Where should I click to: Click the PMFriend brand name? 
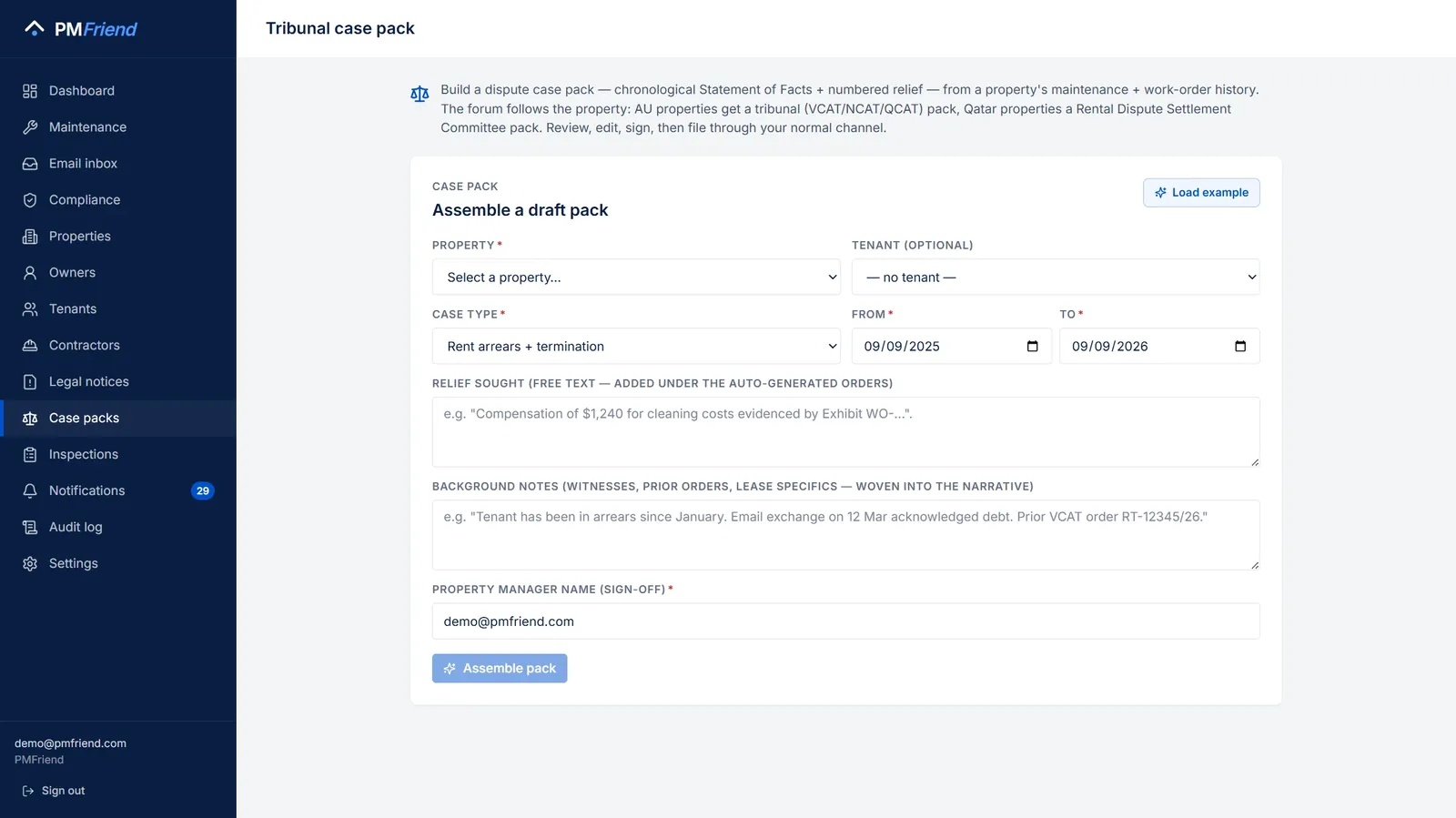[x=96, y=29]
